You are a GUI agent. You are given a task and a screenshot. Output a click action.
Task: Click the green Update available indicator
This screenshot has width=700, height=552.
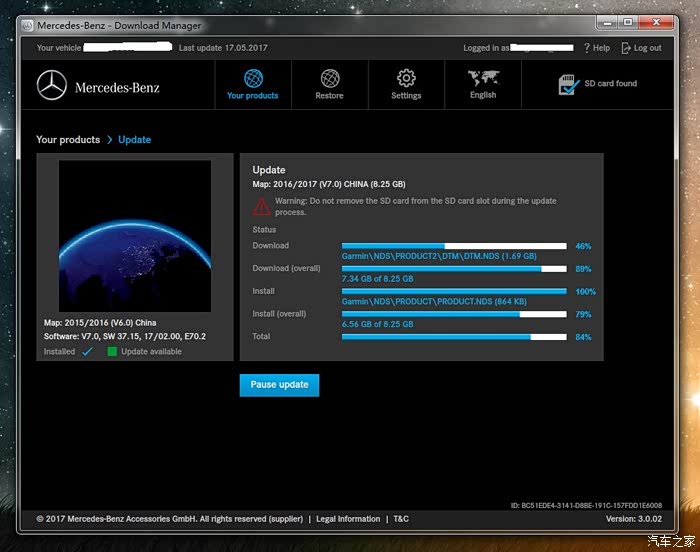112,351
